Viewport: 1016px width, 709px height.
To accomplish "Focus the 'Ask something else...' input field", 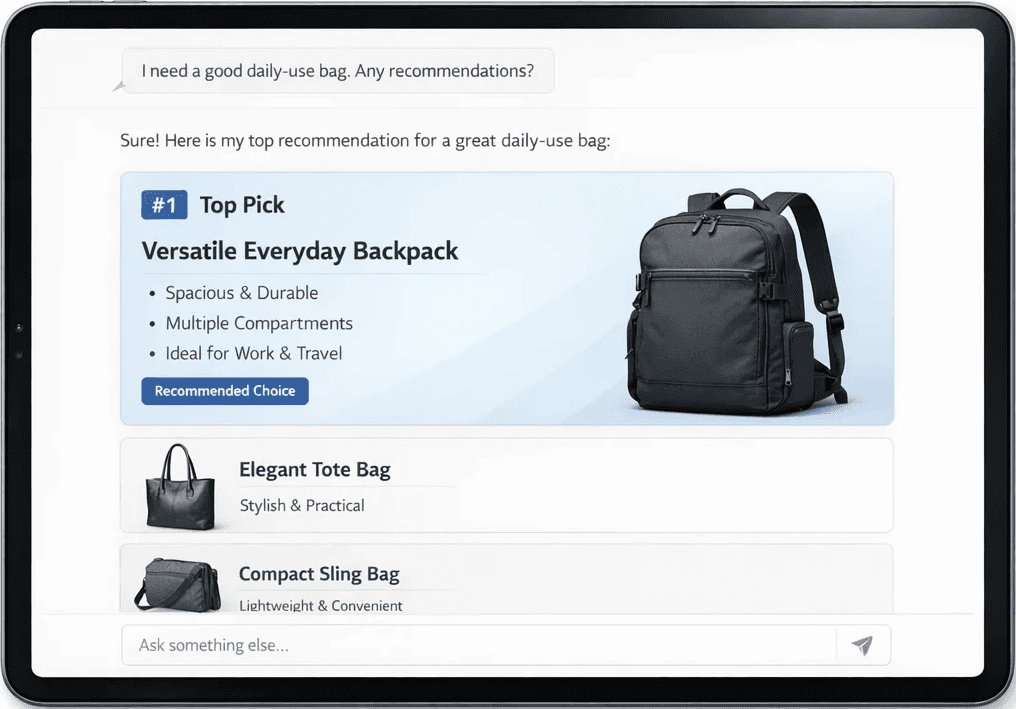I will [478, 645].
